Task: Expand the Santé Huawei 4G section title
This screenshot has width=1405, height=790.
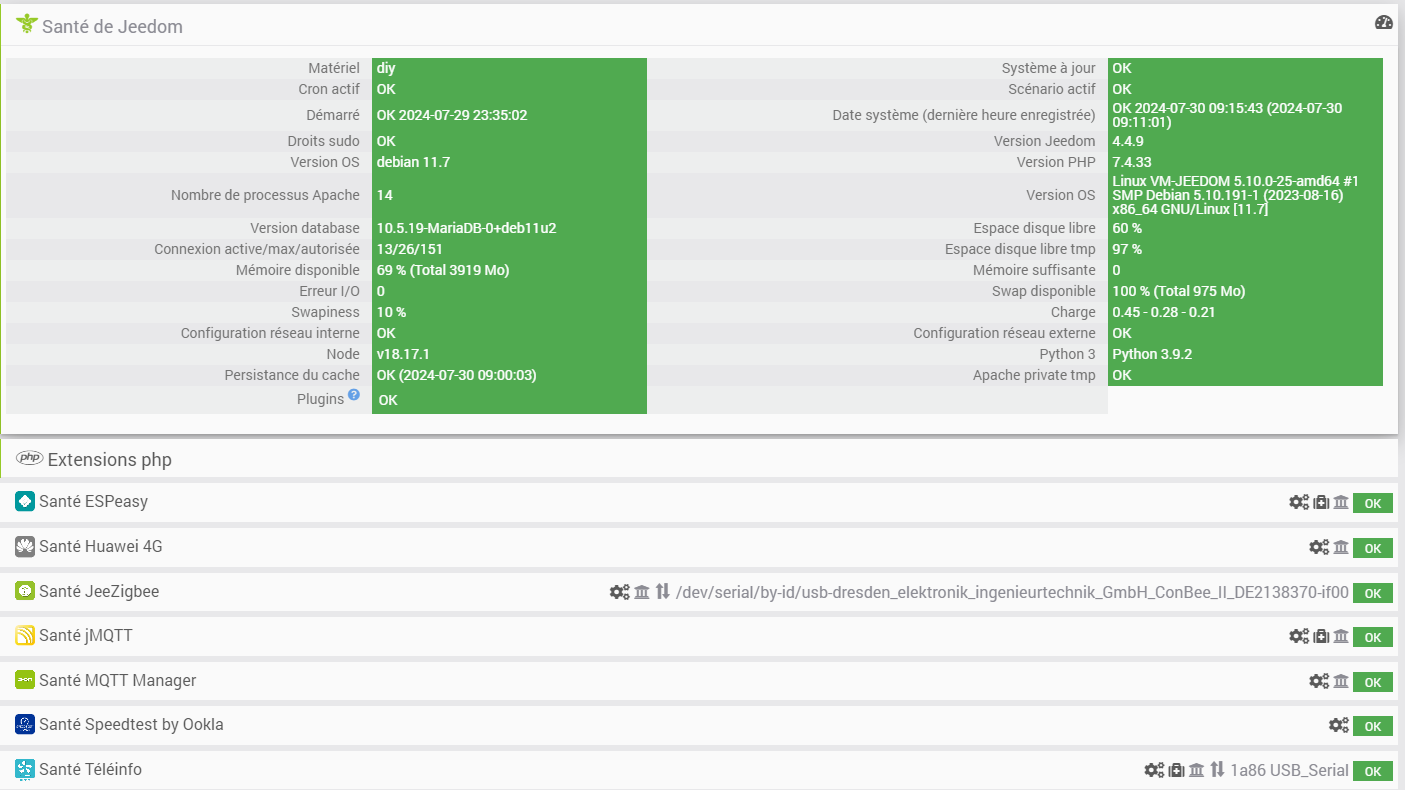Action: pos(101,546)
